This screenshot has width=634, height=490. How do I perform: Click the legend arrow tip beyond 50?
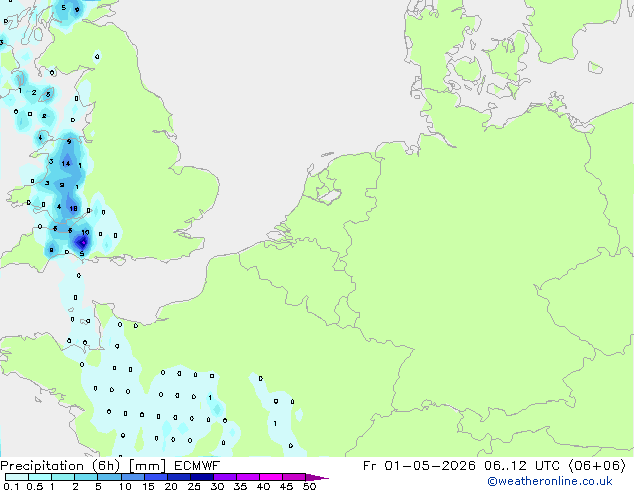(x=317, y=477)
